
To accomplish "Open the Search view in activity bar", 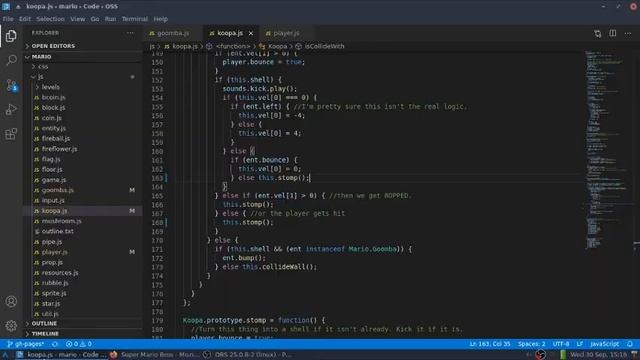I will (x=11, y=60).
